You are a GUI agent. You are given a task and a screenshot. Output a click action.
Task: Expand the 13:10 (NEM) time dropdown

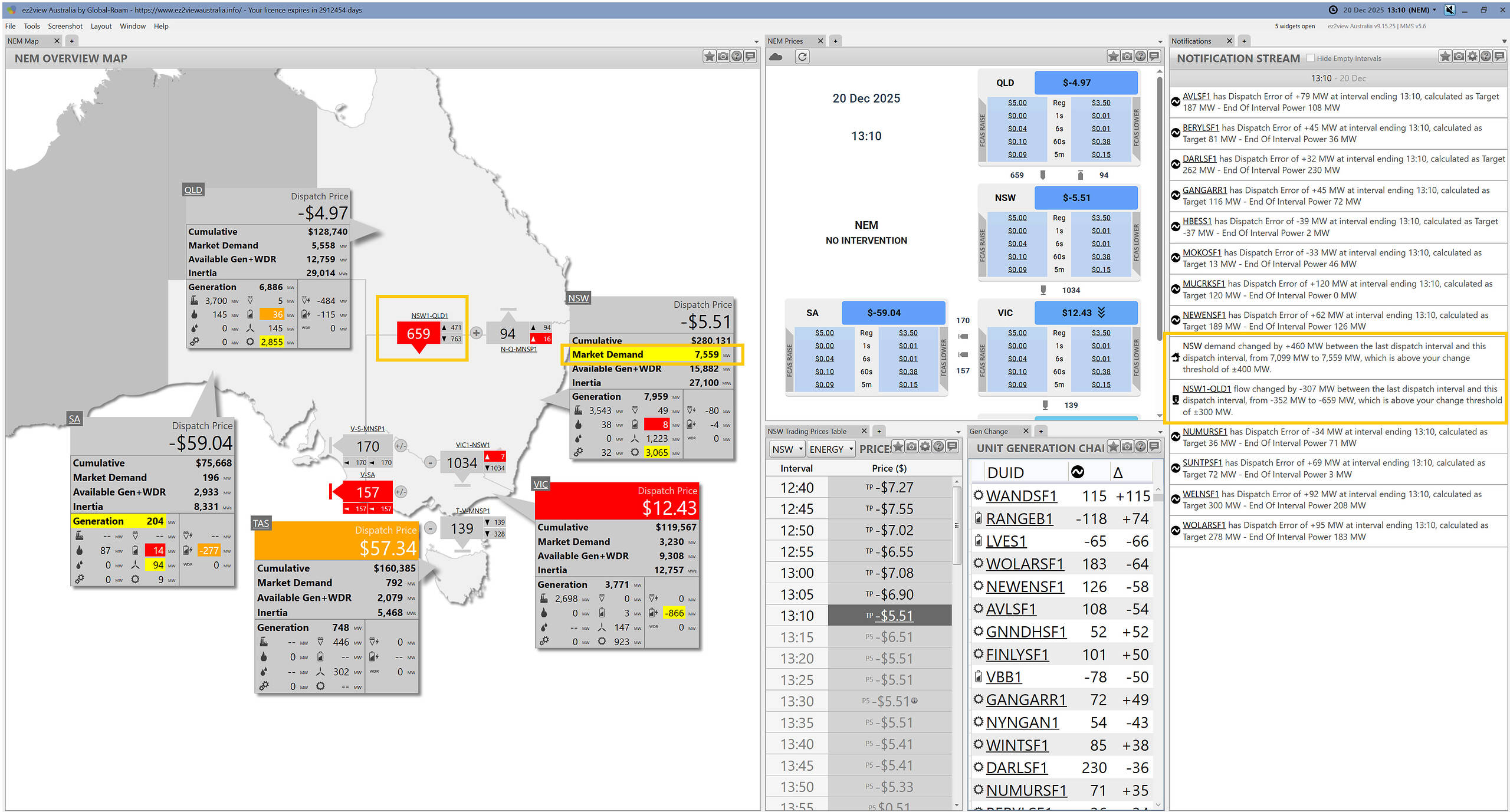click(x=1434, y=10)
